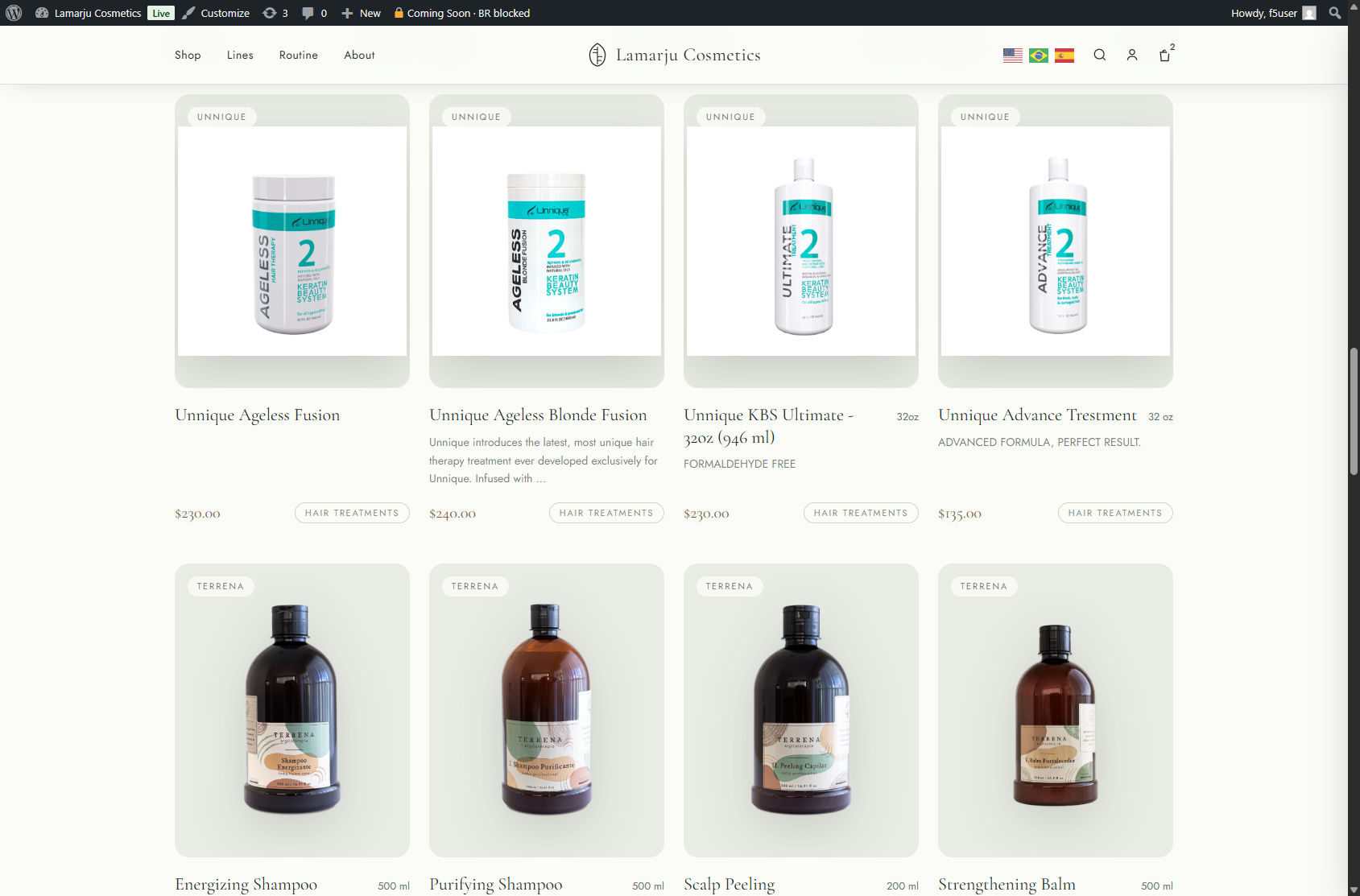Image resolution: width=1360 pixels, height=896 pixels.
Task: Open Lamarju Cosmetics site dashboard link
Action: pos(89,13)
